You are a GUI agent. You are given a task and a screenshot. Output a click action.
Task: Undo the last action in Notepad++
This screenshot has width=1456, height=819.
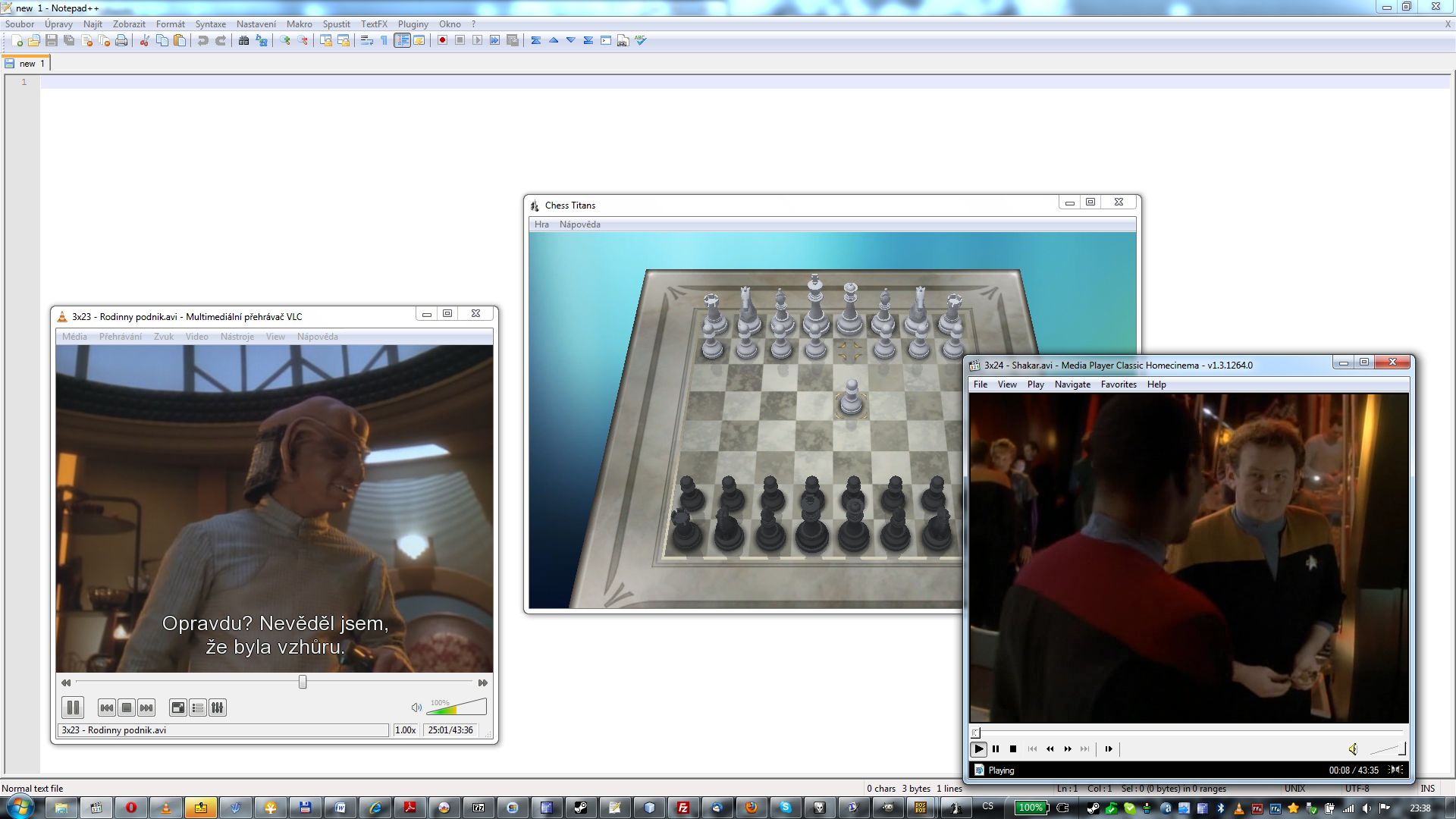(202, 41)
